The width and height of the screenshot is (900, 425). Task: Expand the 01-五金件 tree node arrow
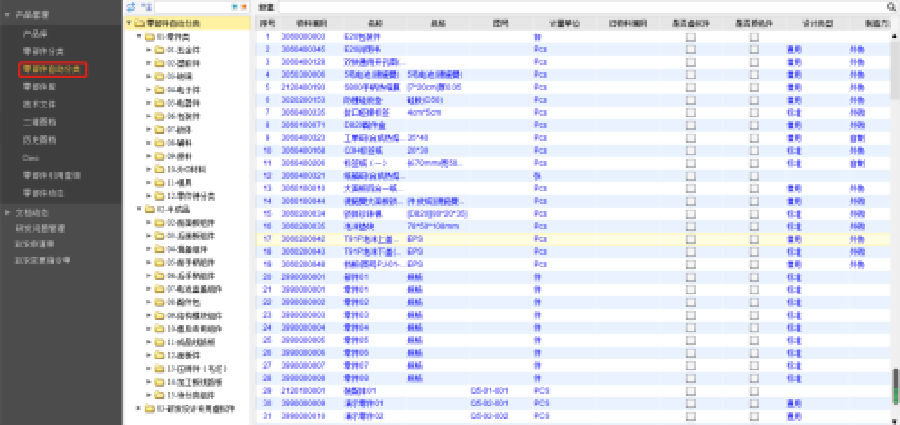coord(149,50)
